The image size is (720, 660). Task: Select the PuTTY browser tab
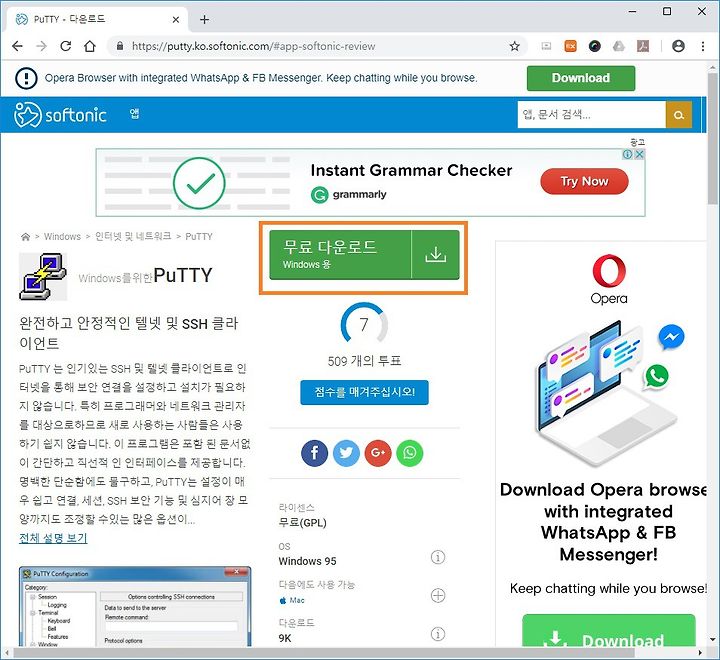[x=97, y=19]
